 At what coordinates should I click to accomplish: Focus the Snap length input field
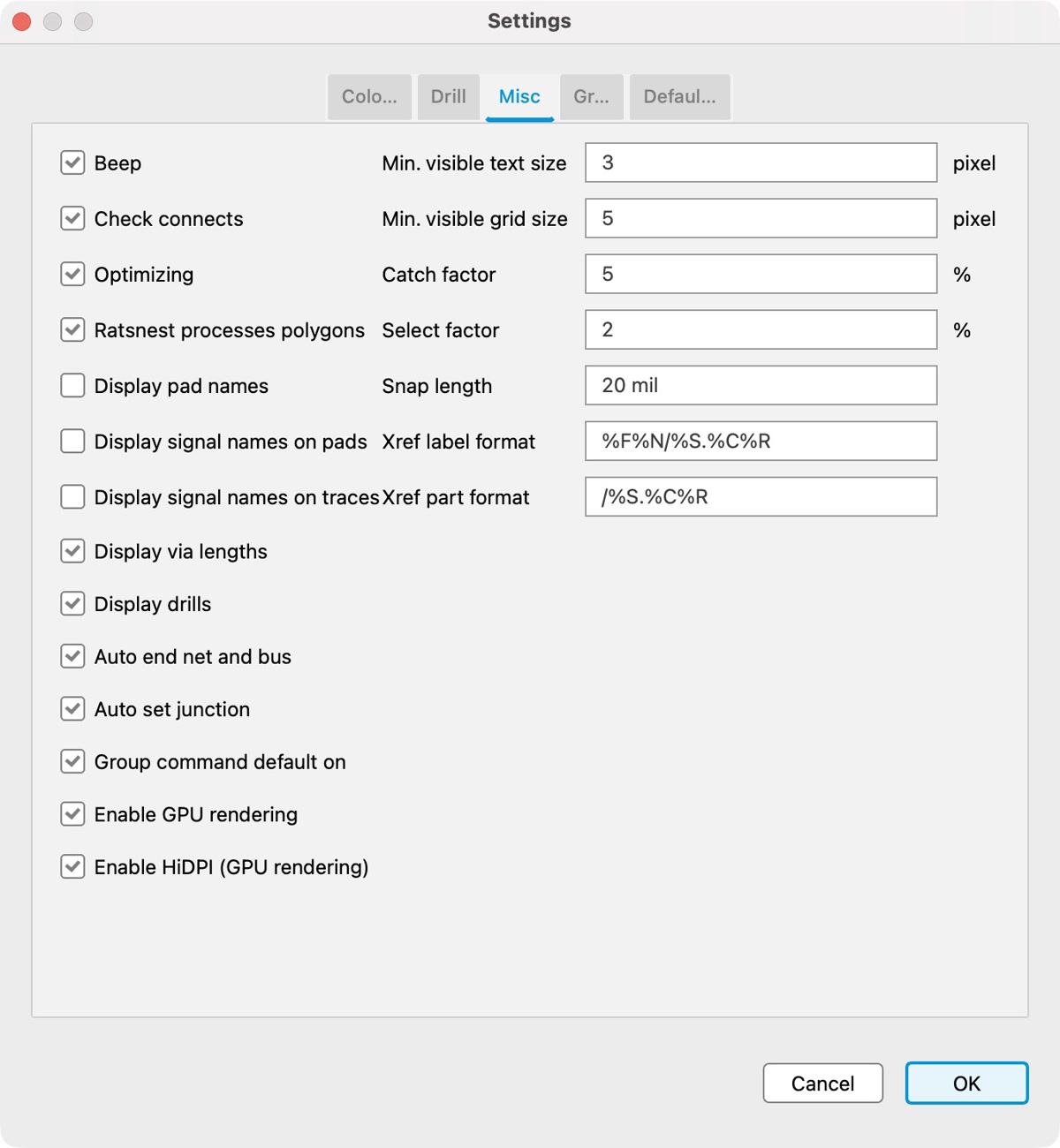pyautogui.click(x=761, y=385)
